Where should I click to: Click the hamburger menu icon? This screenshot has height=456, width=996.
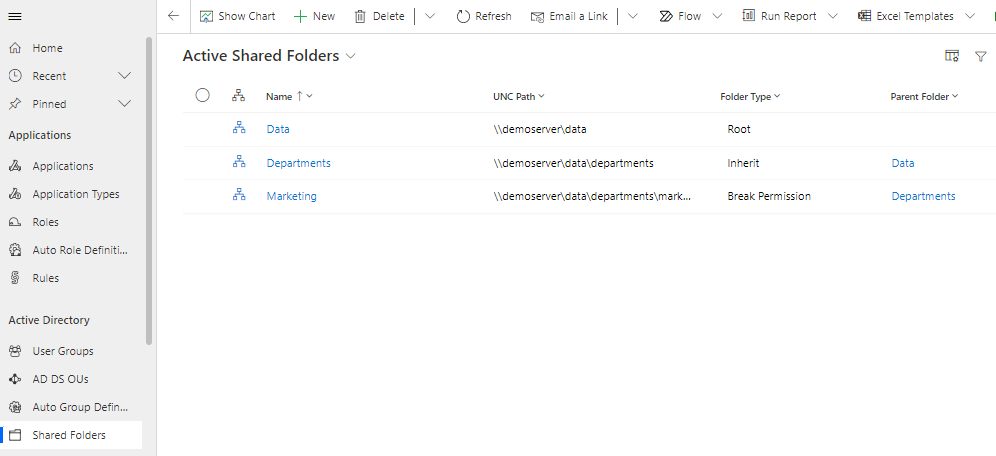[15, 16]
